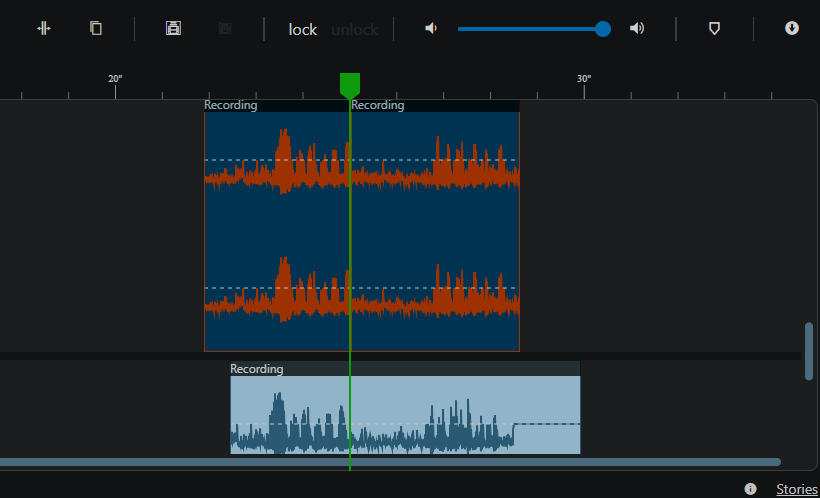This screenshot has height=498, width=820.
Task: Click the split clip icon
Action: [44, 28]
